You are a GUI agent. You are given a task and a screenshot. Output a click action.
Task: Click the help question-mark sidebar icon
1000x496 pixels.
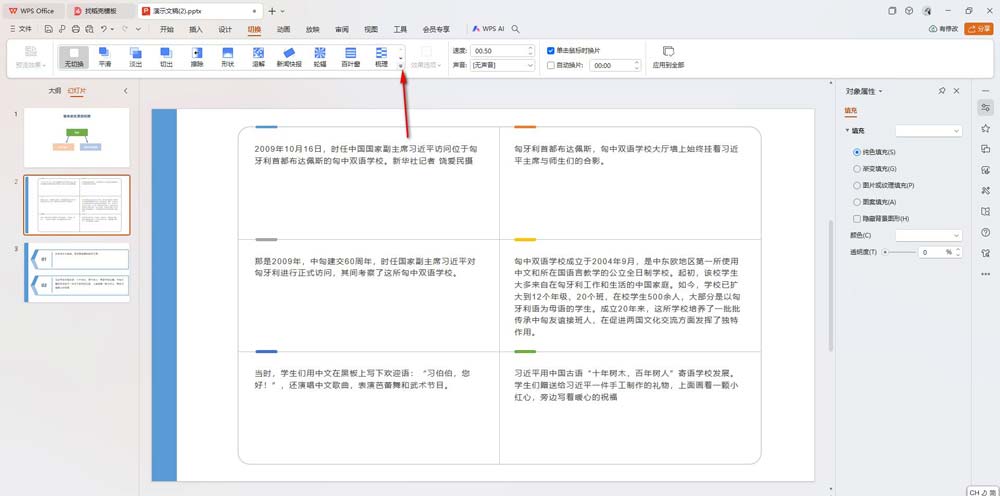986,232
